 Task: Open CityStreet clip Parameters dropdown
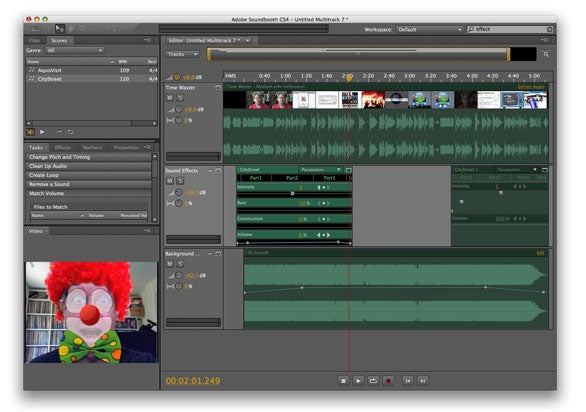click(x=320, y=170)
